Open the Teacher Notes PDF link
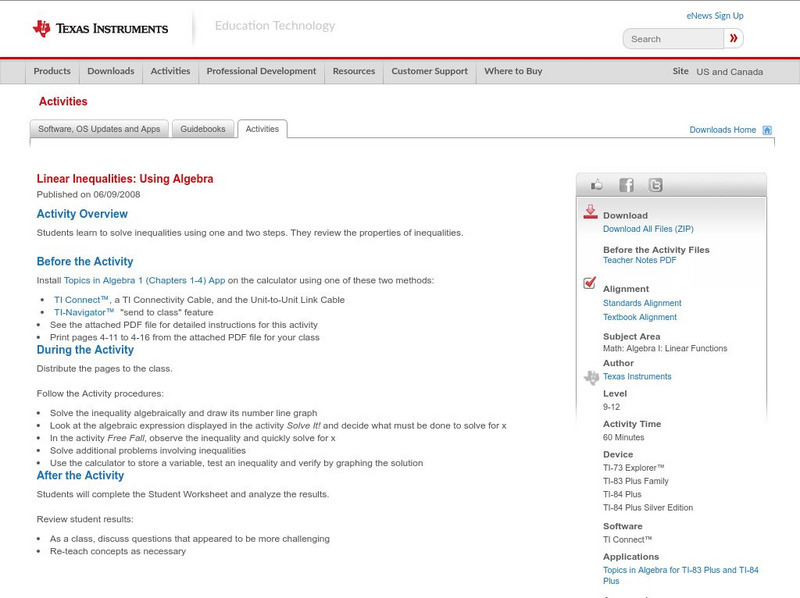The height and width of the screenshot is (598, 800). tap(639, 260)
